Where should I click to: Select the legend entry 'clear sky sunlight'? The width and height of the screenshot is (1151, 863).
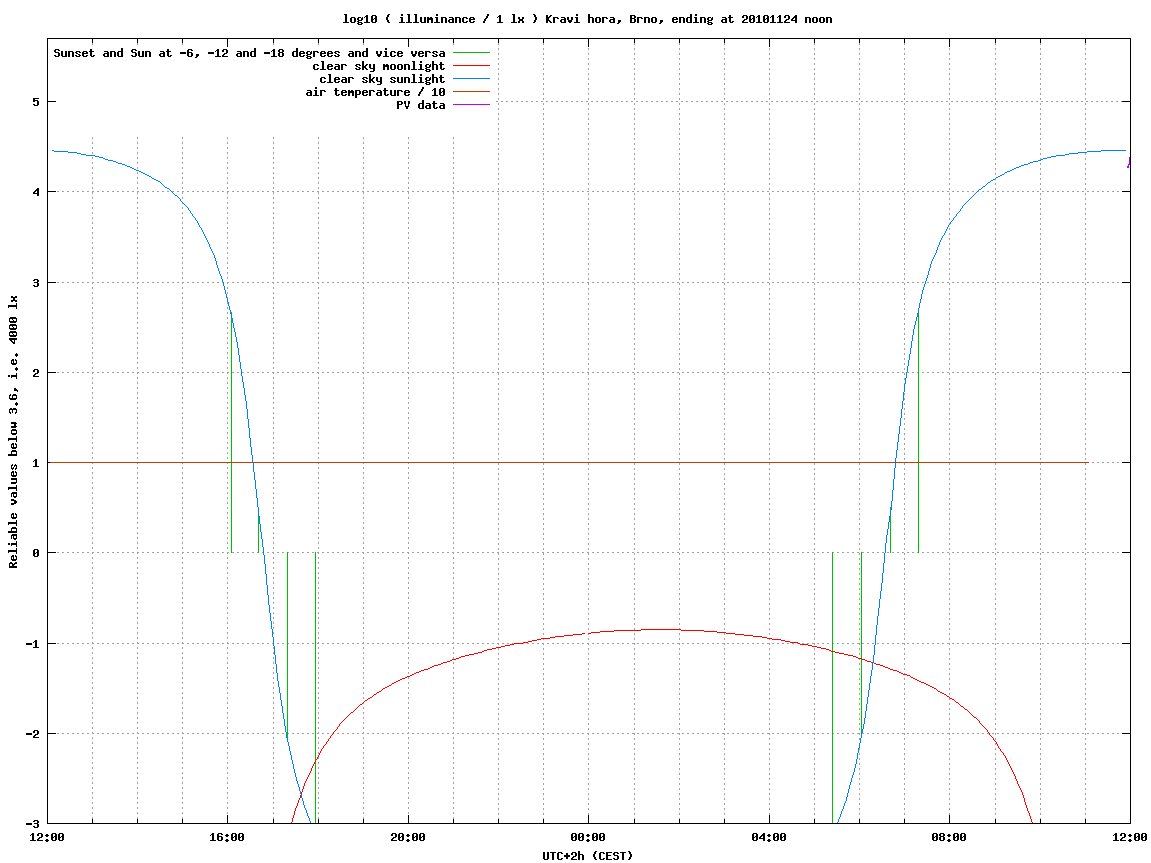coord(382,79)
